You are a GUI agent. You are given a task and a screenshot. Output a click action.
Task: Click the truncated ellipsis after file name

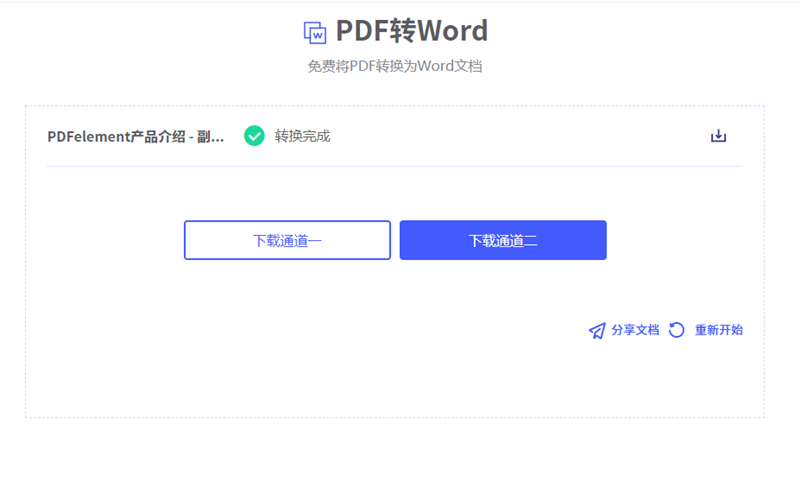219,137
